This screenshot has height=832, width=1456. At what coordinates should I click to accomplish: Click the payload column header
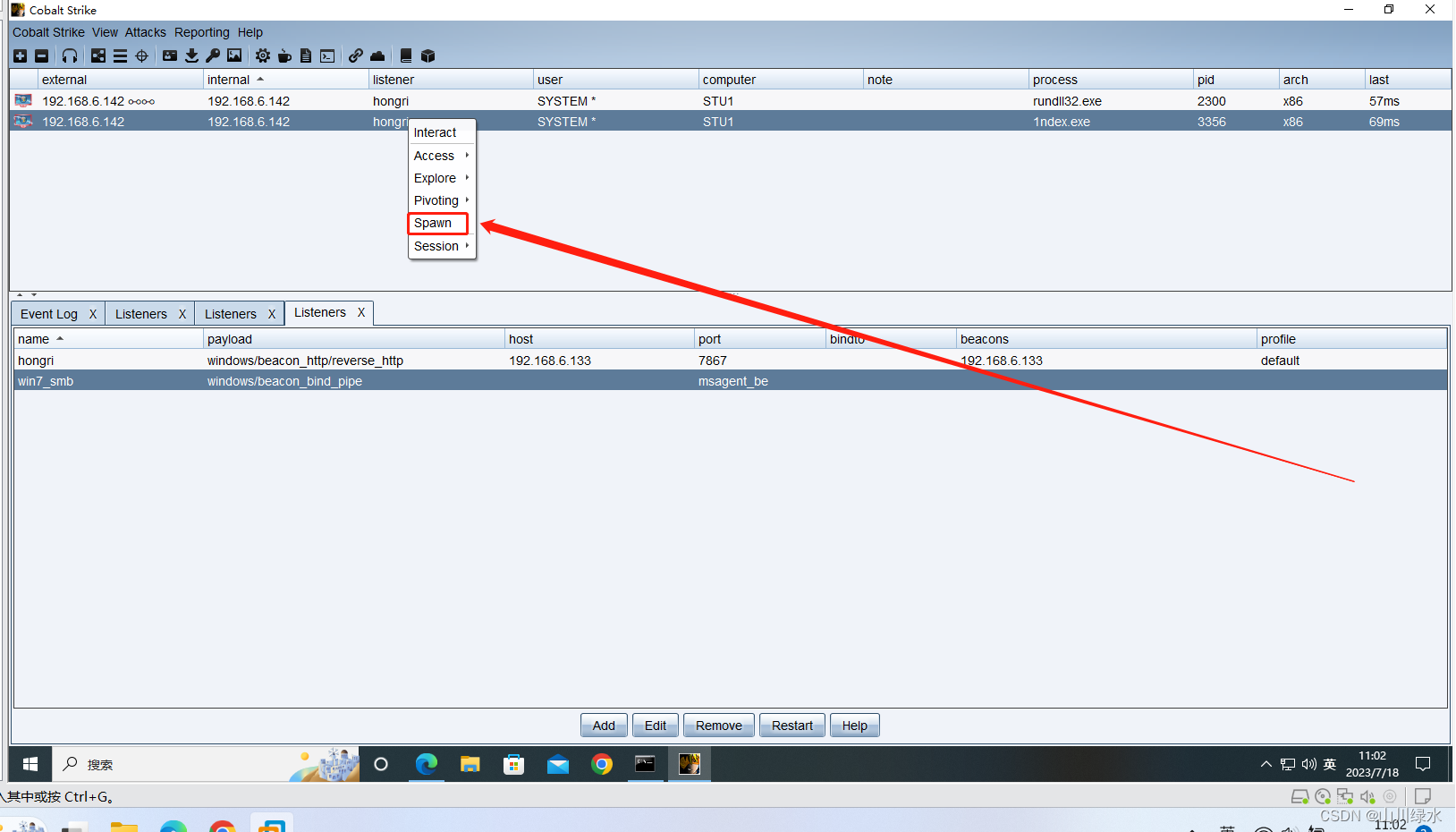tap(354, 339)
